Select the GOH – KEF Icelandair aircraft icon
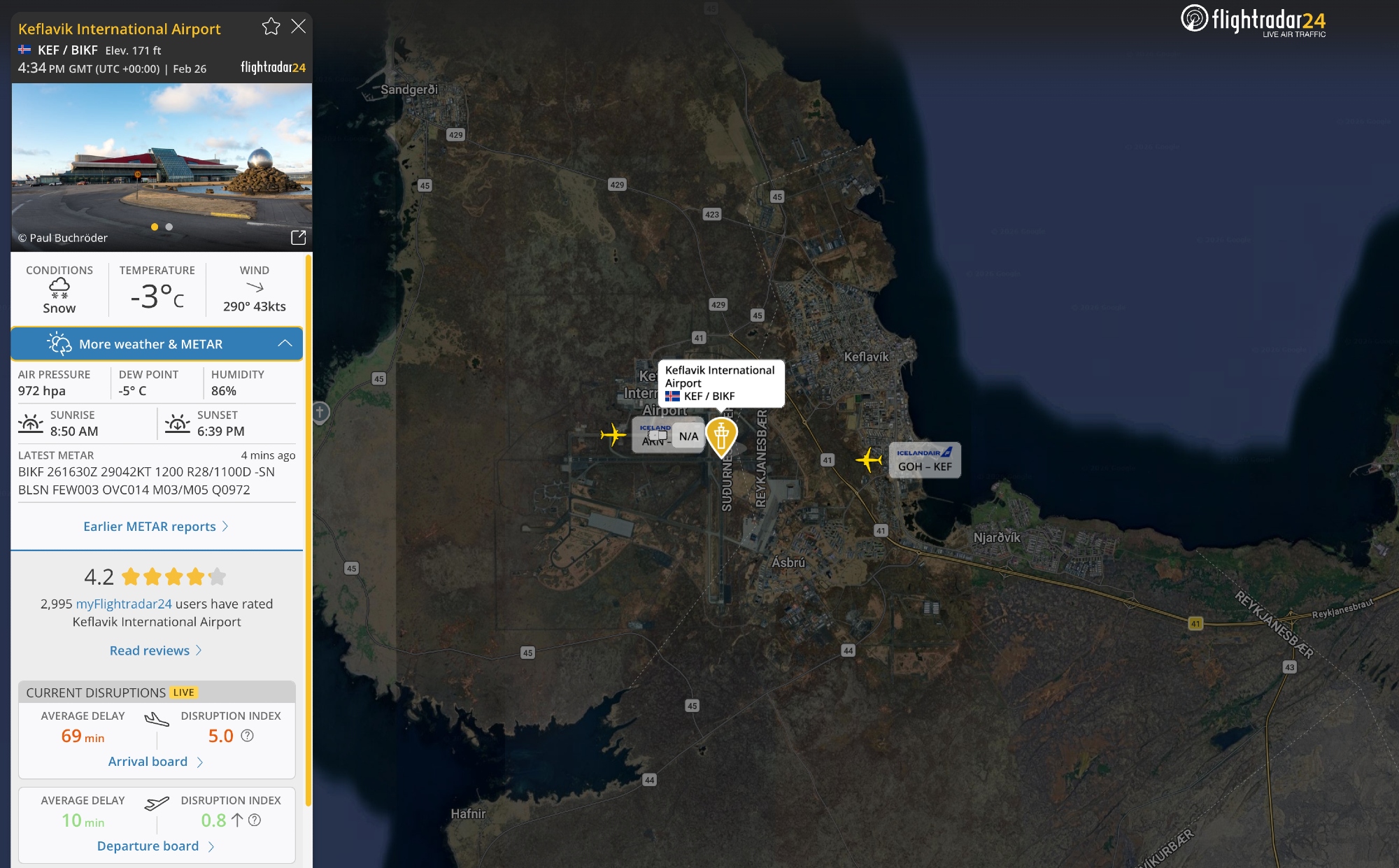The height and width of the screenshot is (868, 1399). tap(869, 460)
